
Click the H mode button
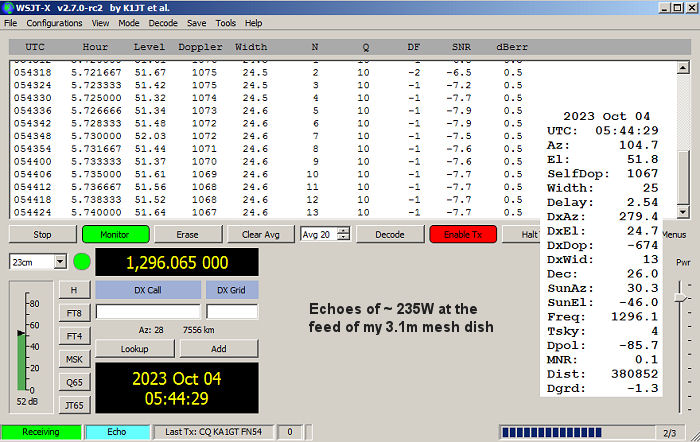74,290
